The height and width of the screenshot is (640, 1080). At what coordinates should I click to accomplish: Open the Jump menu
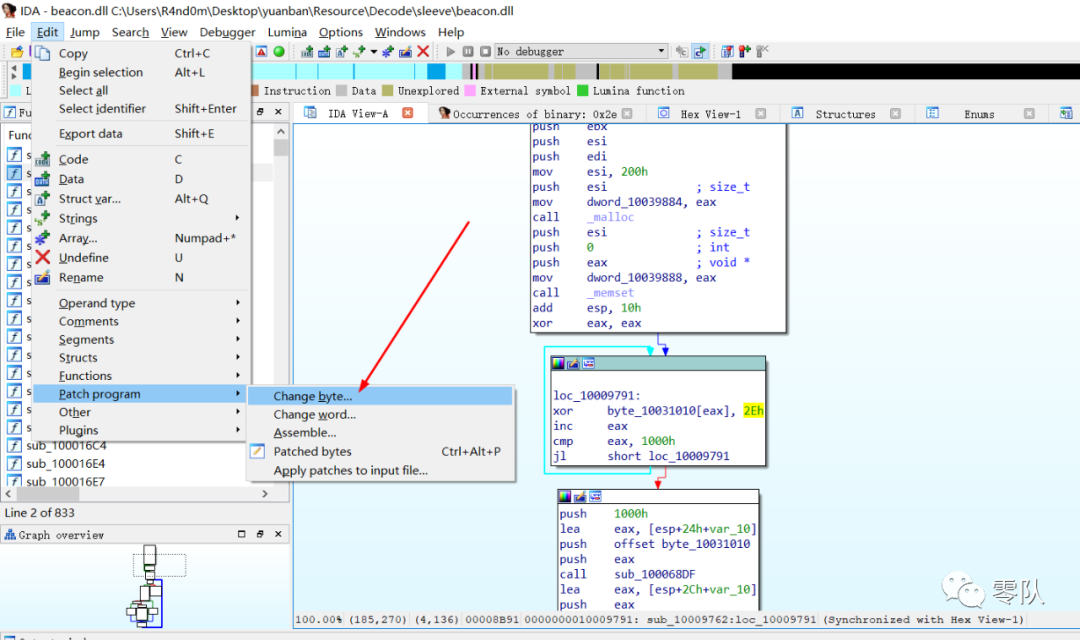(x=85, y=32)
